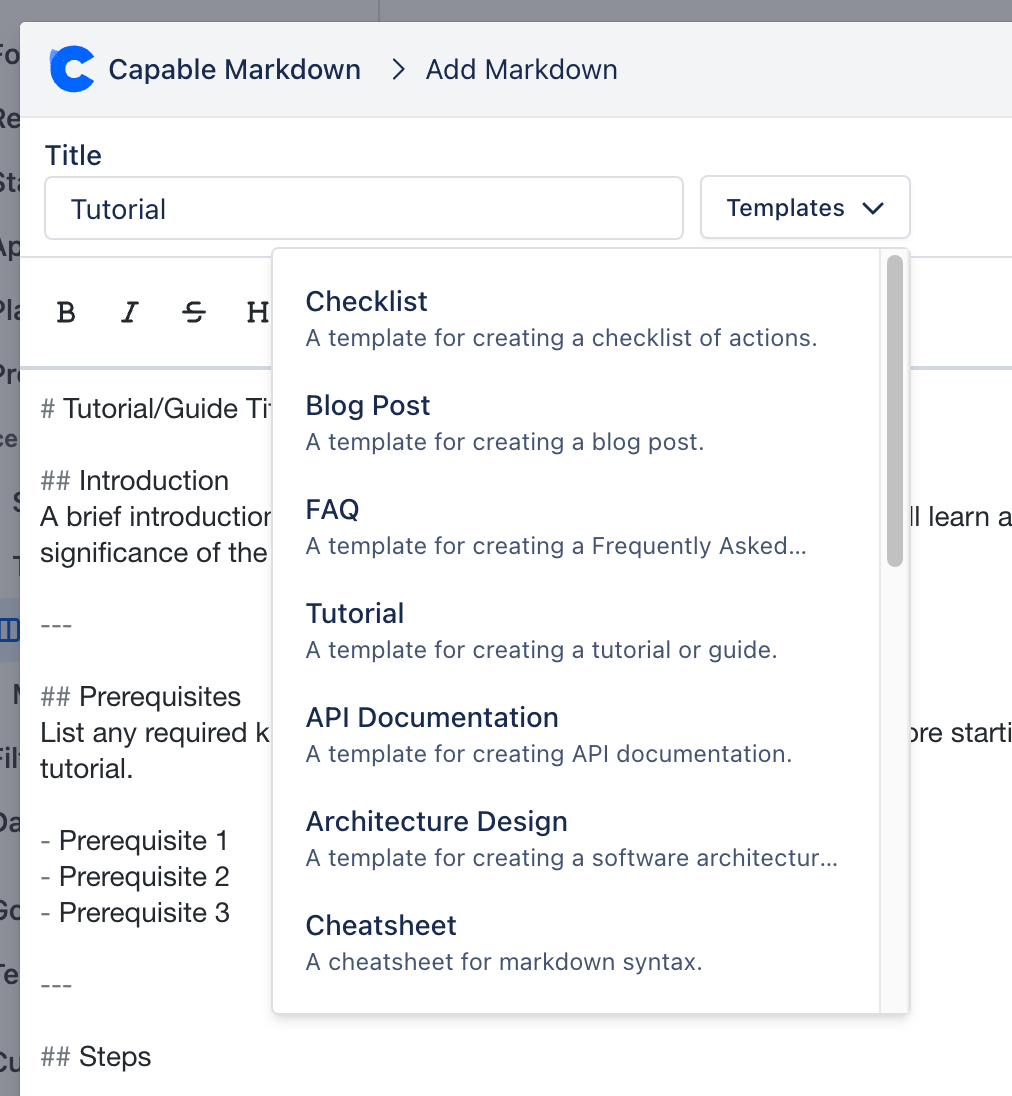
Task: Apply strikethrough formatting from the toolbar
Action: pos(194,313)
